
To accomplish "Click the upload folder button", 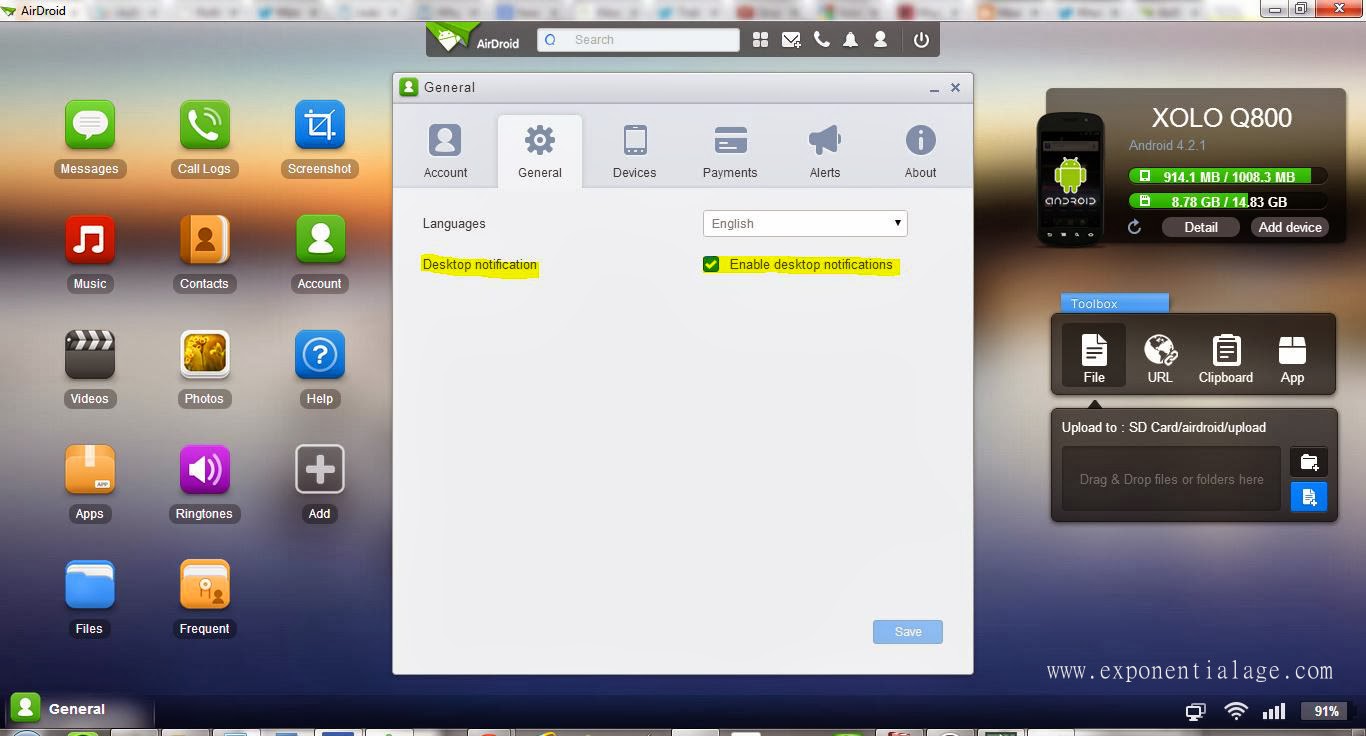I will click(1308, 462).
